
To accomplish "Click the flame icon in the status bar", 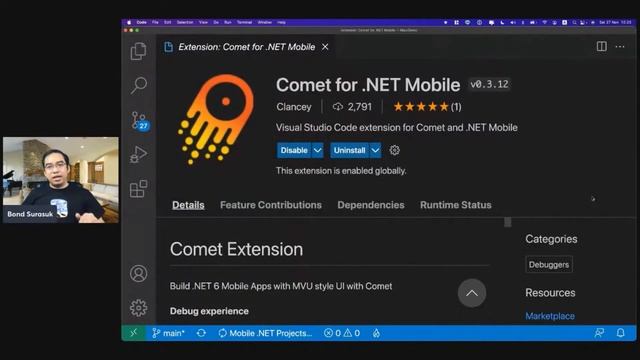I will pos(376,333).
